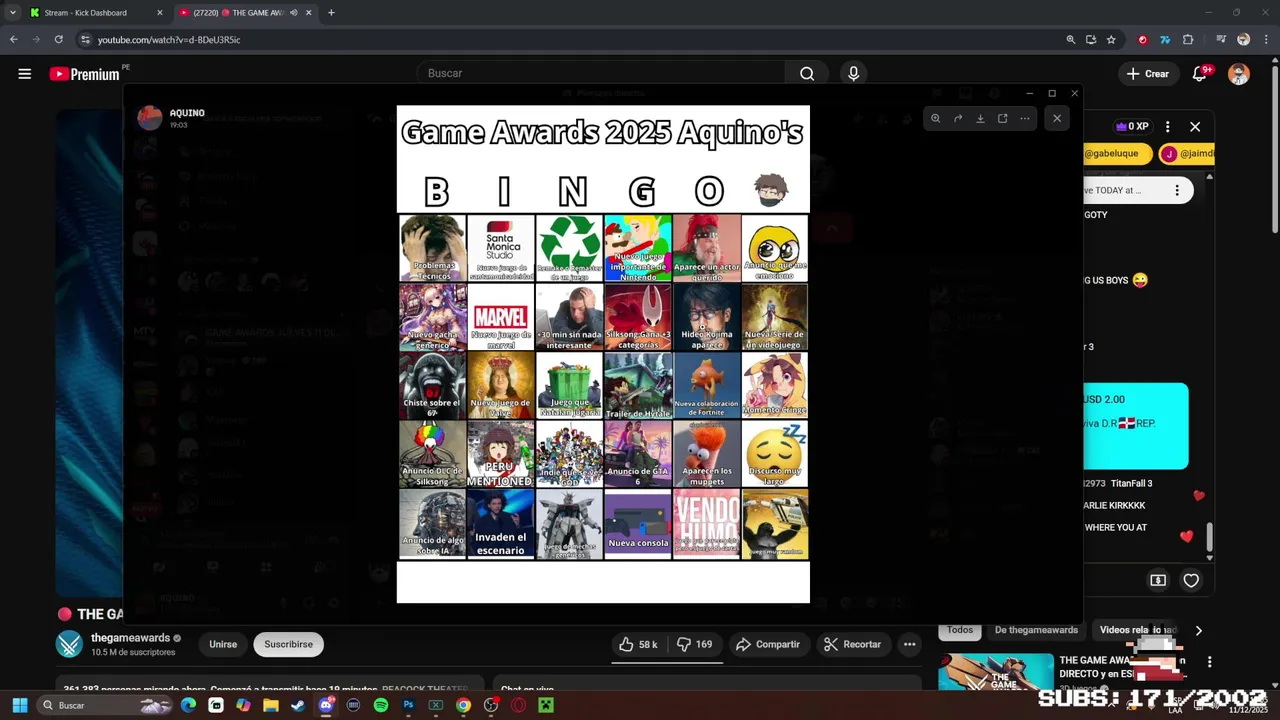Open File Explorer from taskbar

coord(271,705)
